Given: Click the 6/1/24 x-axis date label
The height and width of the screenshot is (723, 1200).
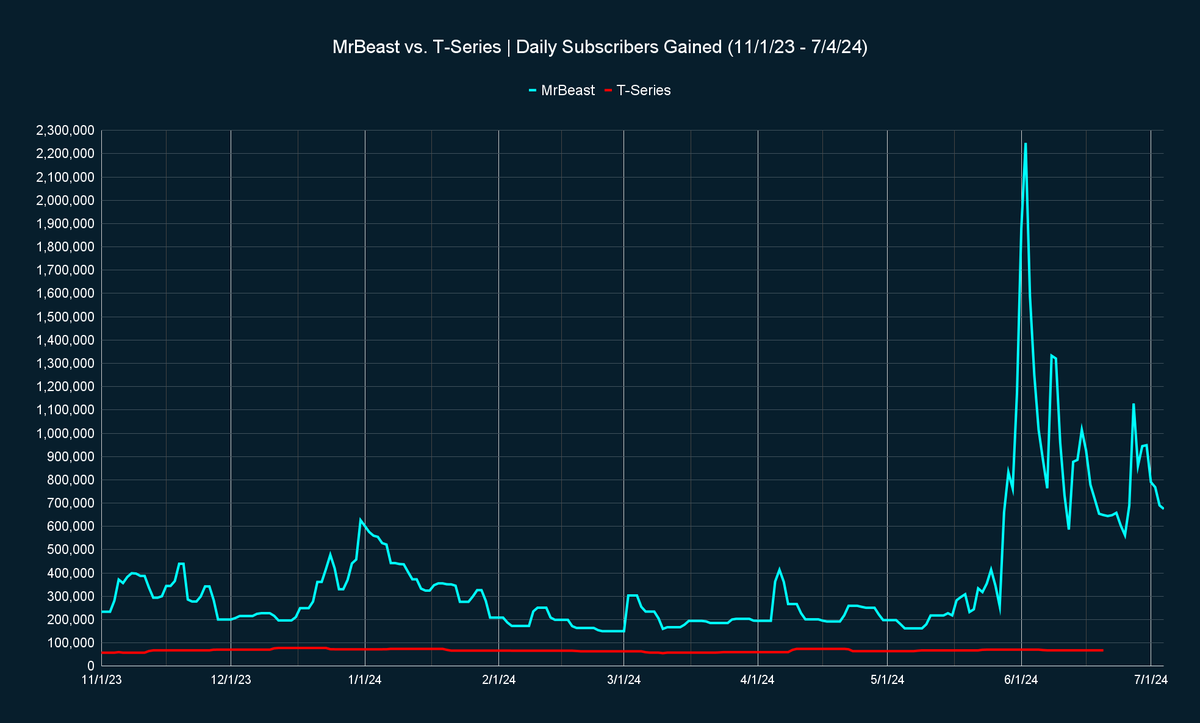Looking at the screenshot, I should point(1021,681).
